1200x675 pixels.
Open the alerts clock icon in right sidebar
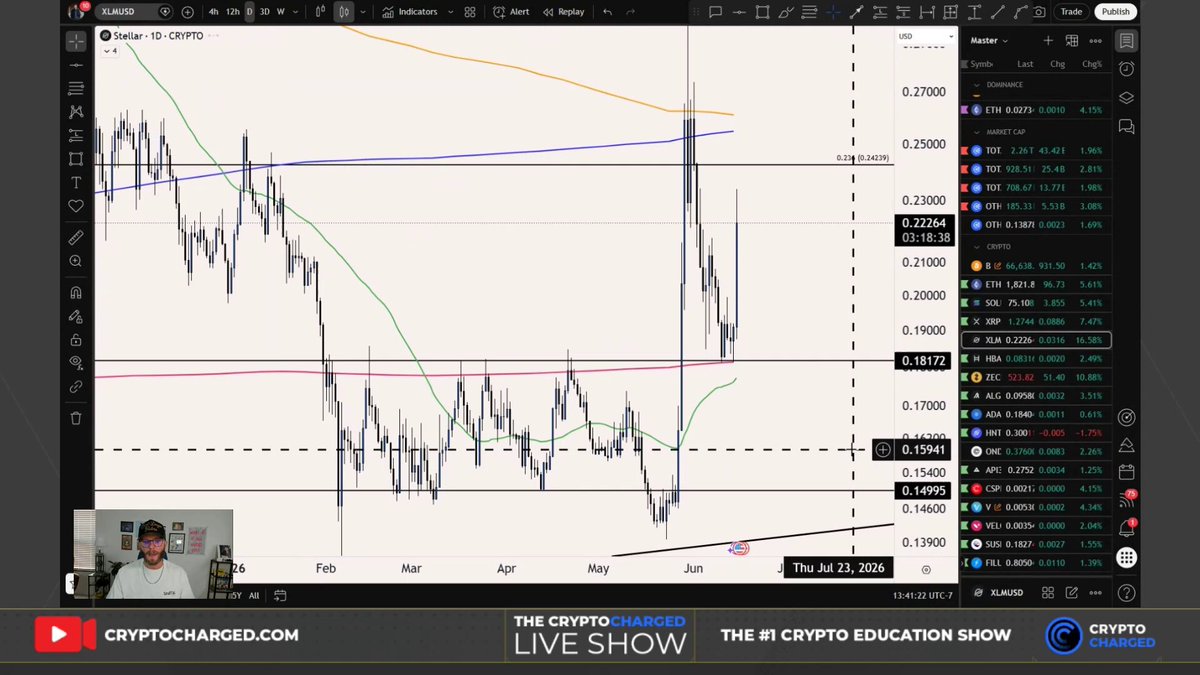point(1127,69)
